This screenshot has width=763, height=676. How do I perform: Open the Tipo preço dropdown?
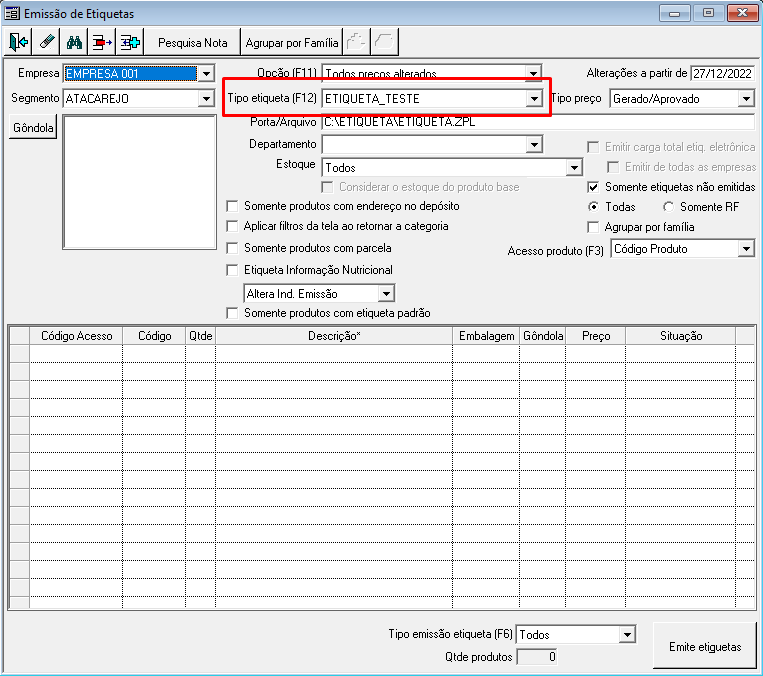click(746, 99)
